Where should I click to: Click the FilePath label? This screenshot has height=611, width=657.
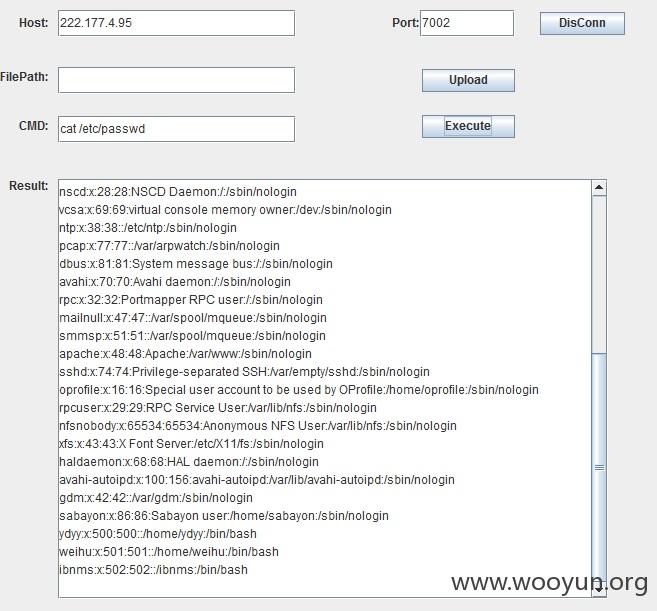(24, 77)
